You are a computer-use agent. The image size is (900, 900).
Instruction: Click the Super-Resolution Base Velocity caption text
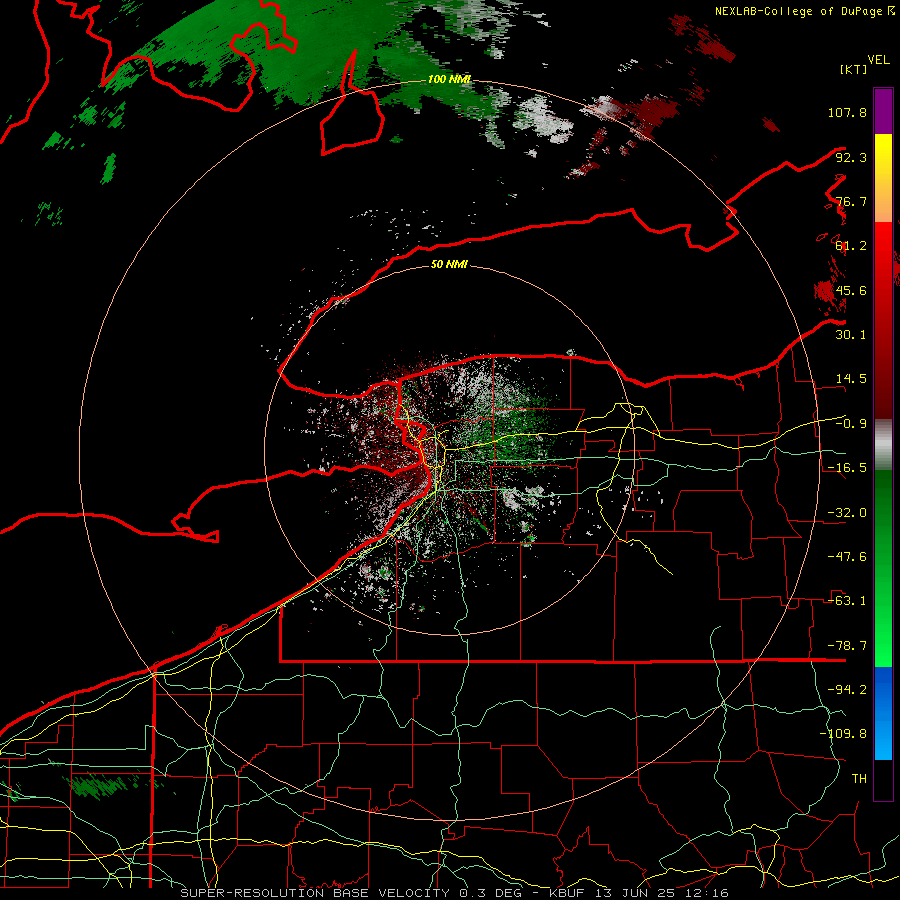(x=315, y=893)
